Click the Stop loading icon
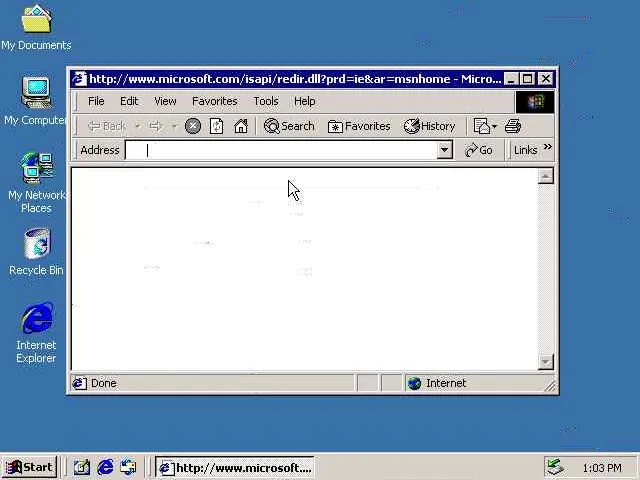 [x=193, y=126]
